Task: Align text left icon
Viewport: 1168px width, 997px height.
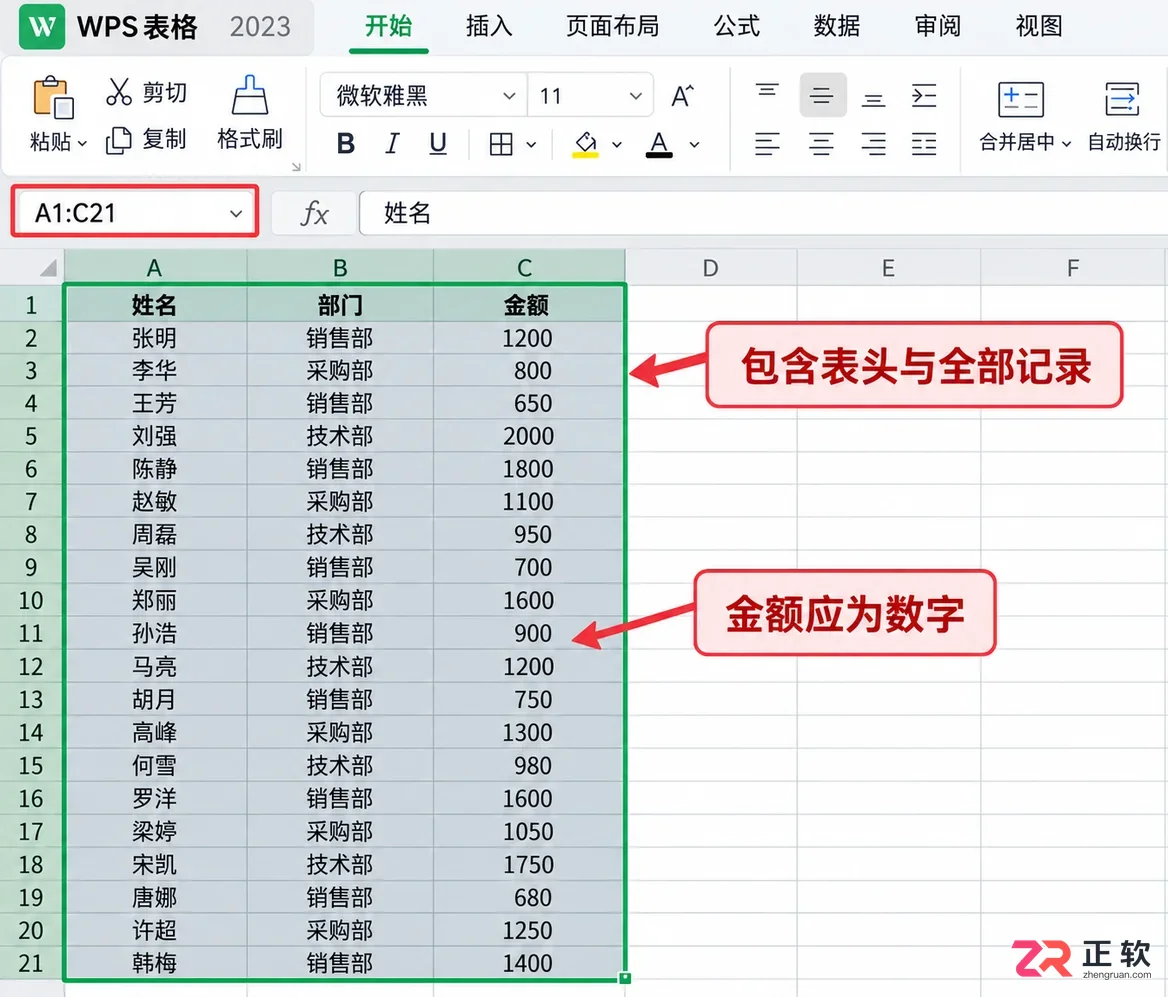Action: [x=767, y=143]
